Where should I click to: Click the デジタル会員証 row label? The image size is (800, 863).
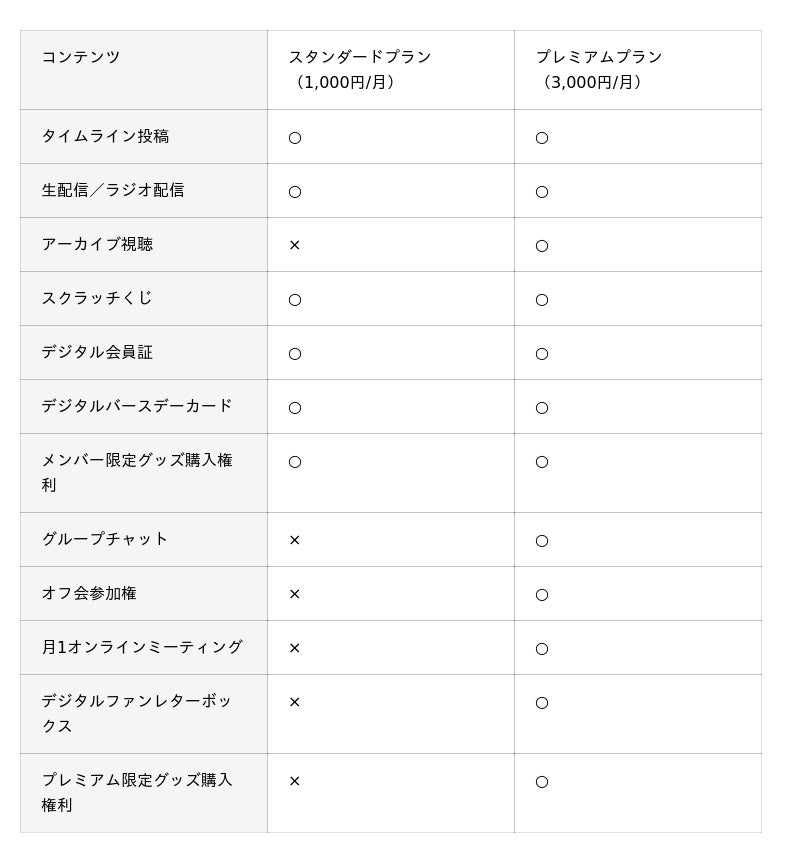(97, 353)
